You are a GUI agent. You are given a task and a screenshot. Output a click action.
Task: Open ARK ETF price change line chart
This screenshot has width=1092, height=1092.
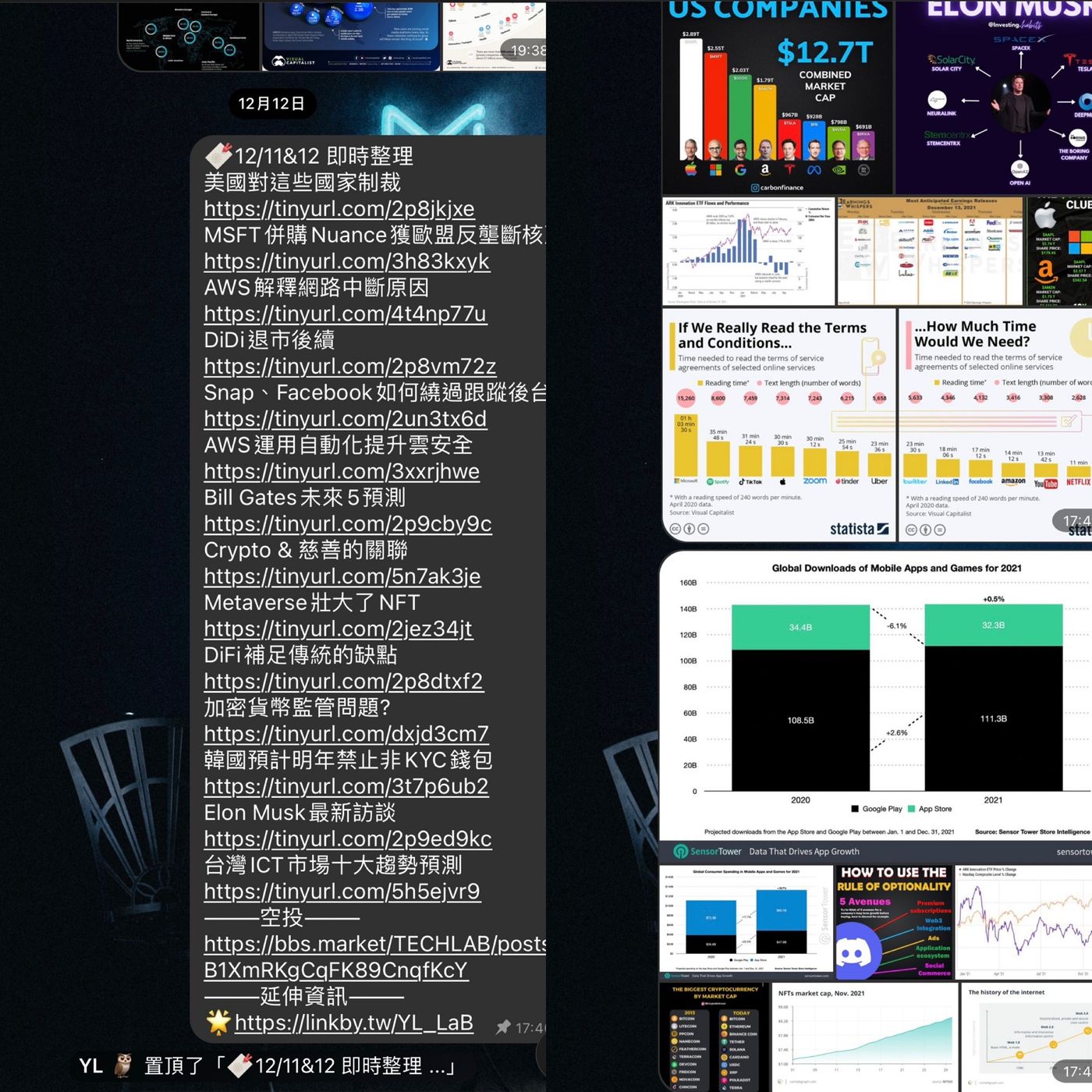1023,922
